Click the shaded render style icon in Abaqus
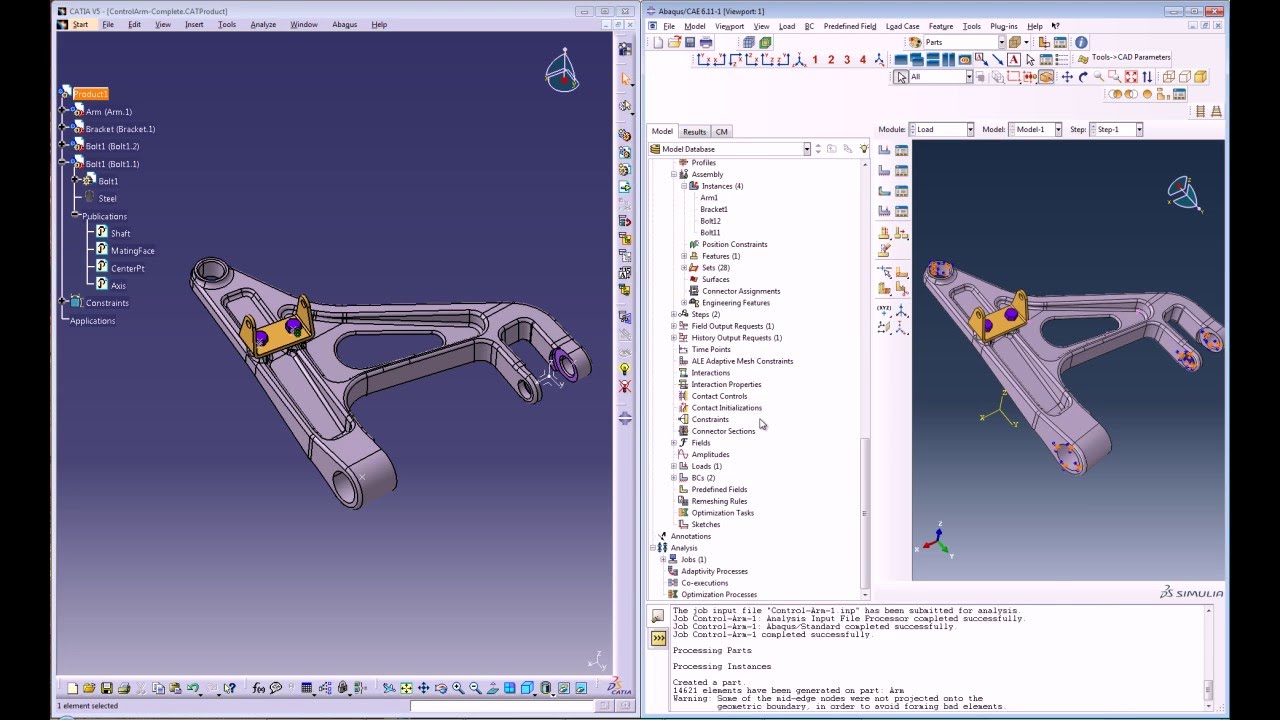1280x720 pixels. pyautogui.click(x=1201, y=77)
